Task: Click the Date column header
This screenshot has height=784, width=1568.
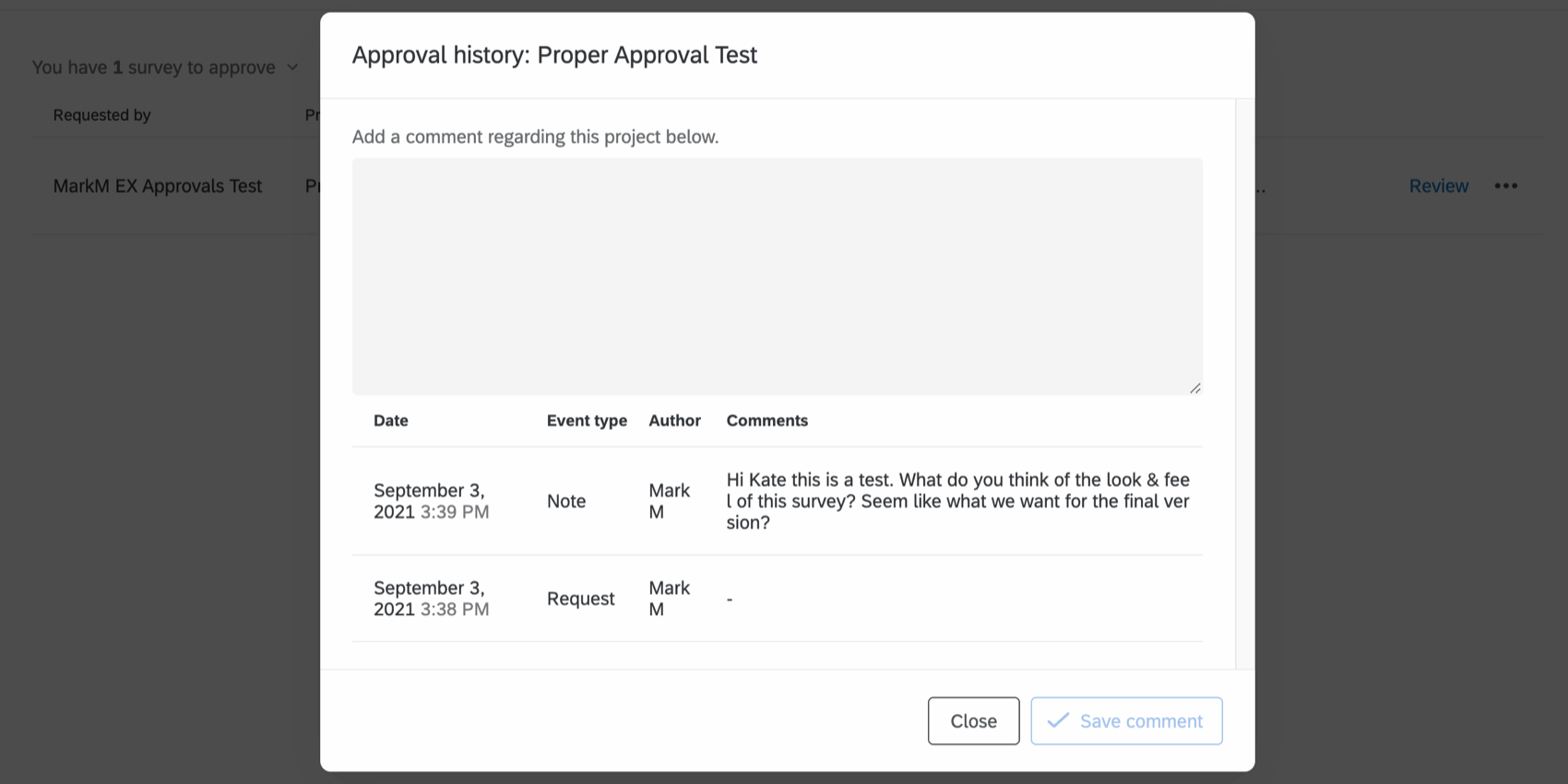Action: pyautogui.click(x=391, y=421)
